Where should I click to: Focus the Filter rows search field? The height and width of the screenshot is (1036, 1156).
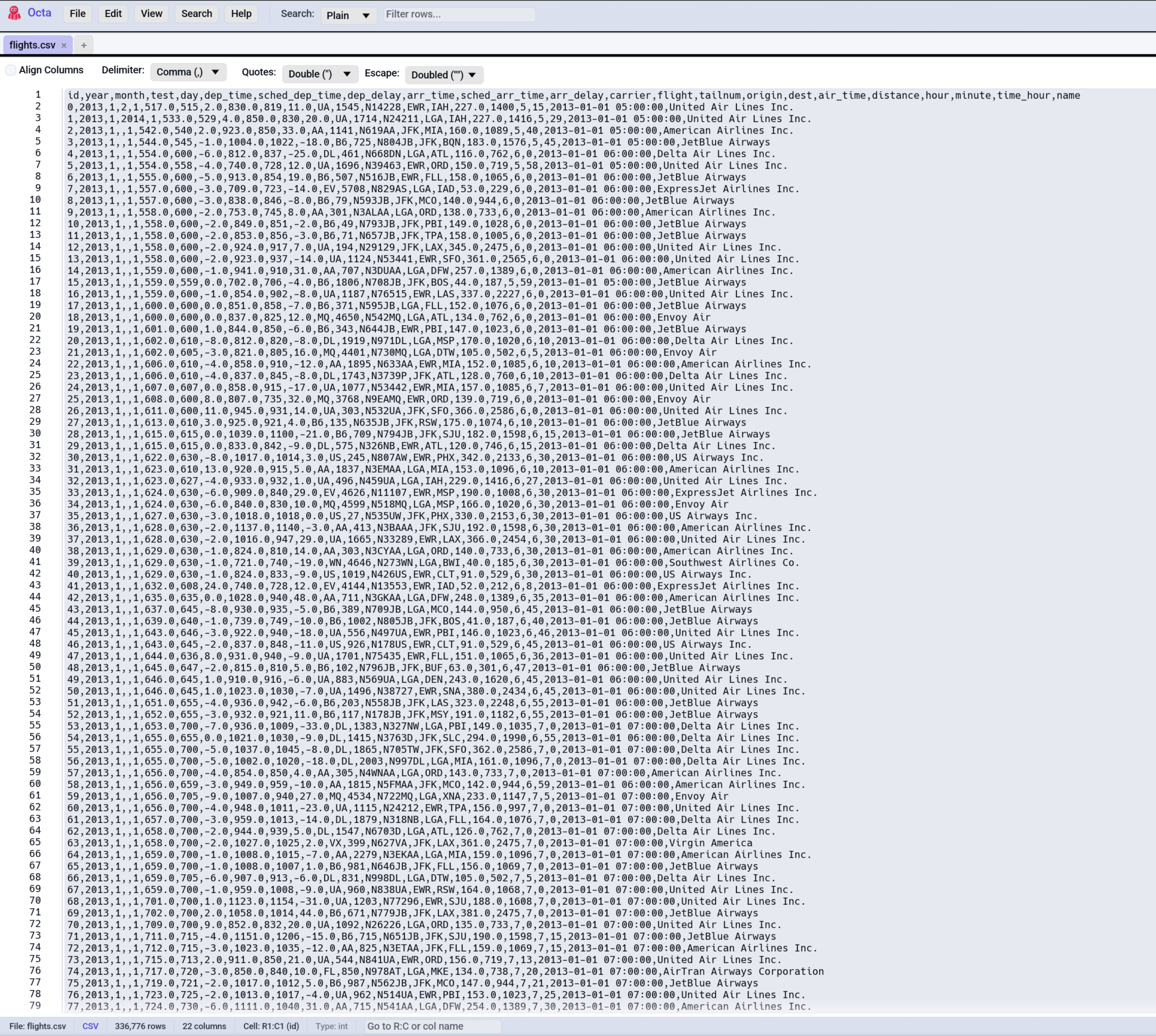point(459,14)
